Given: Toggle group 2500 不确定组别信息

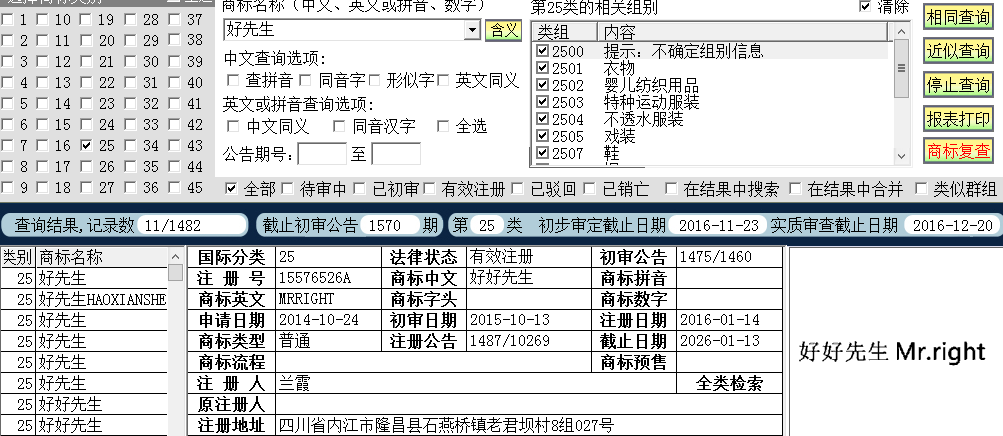Looking at the screenshot, I should coord(542,51).
